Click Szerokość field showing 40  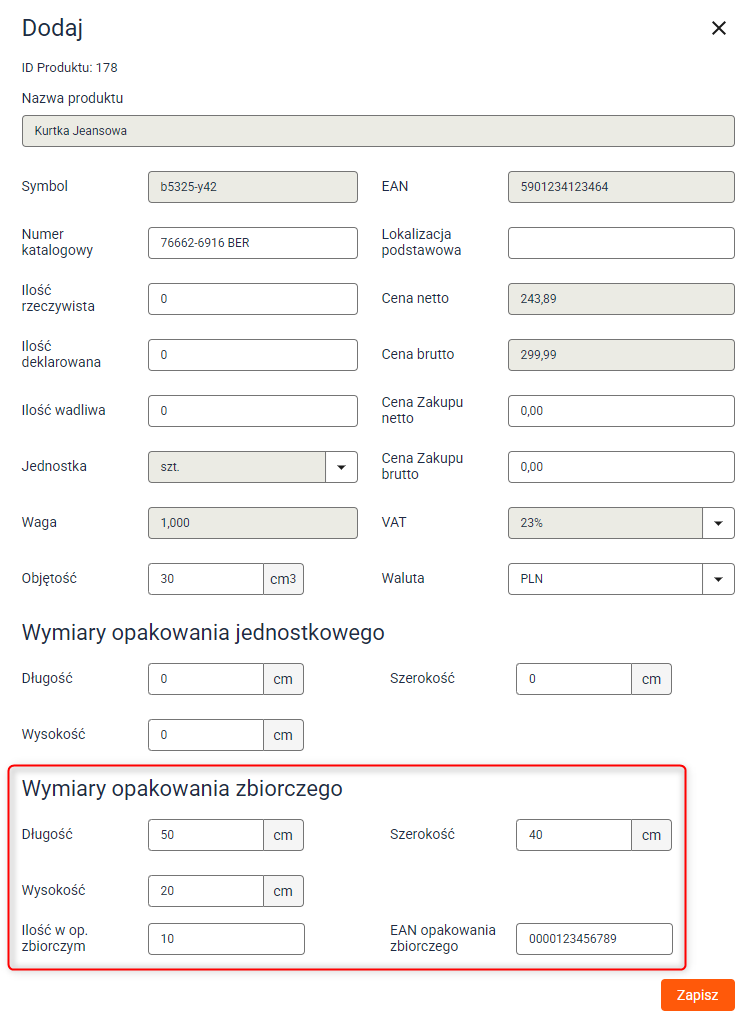pyautogui.click(x=573, y=835)
